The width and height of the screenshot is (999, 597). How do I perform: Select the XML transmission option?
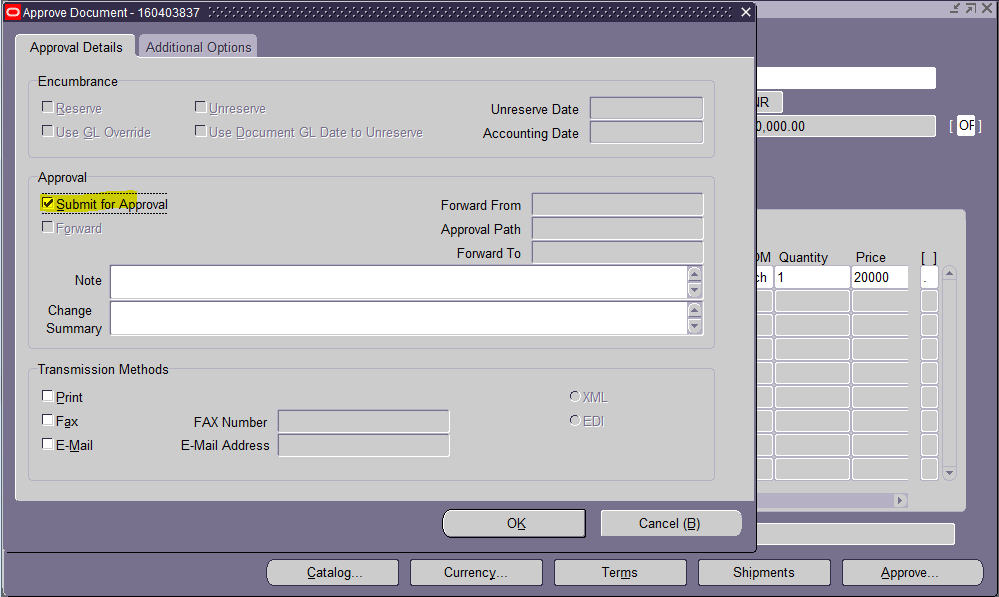pyautogui.click(x=575, y=396)
